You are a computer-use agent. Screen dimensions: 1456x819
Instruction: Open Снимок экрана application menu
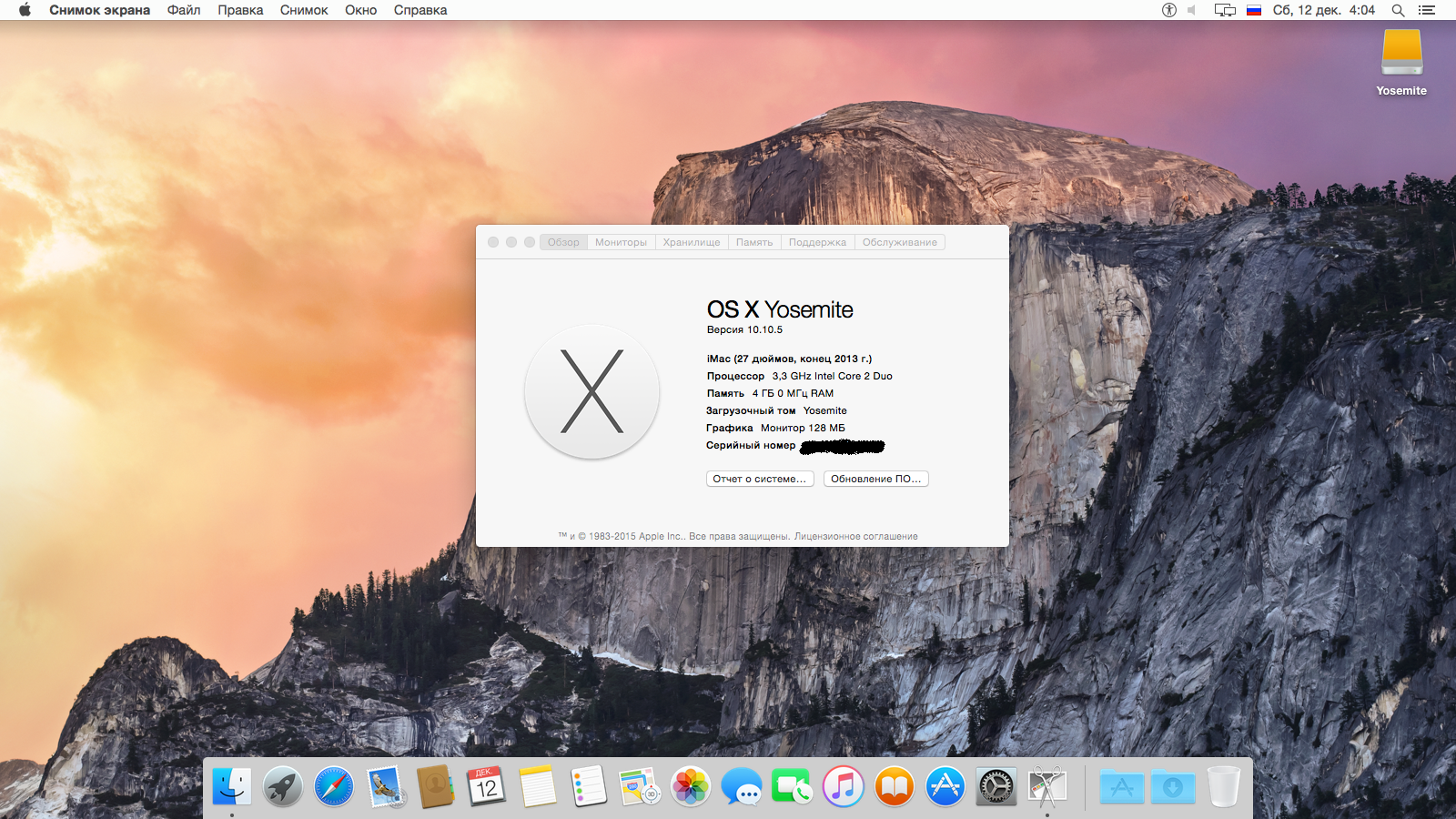pos(99,10)
